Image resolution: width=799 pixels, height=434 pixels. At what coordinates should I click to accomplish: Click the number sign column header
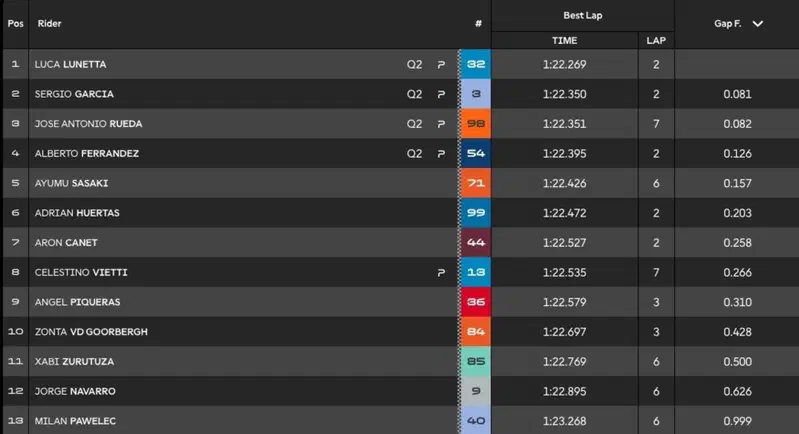(x=478, y=24)
